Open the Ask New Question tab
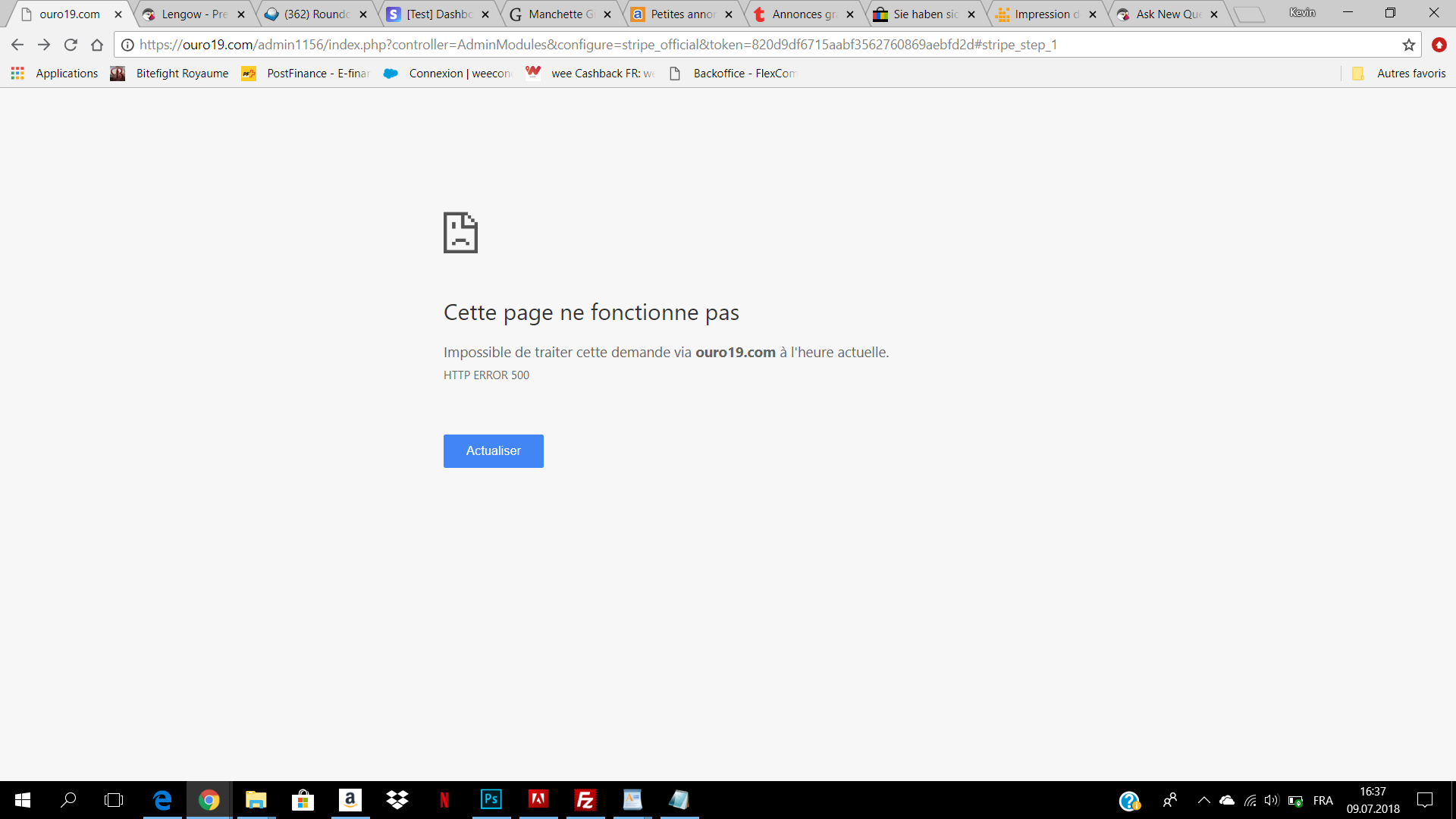 click(1168, 14)
